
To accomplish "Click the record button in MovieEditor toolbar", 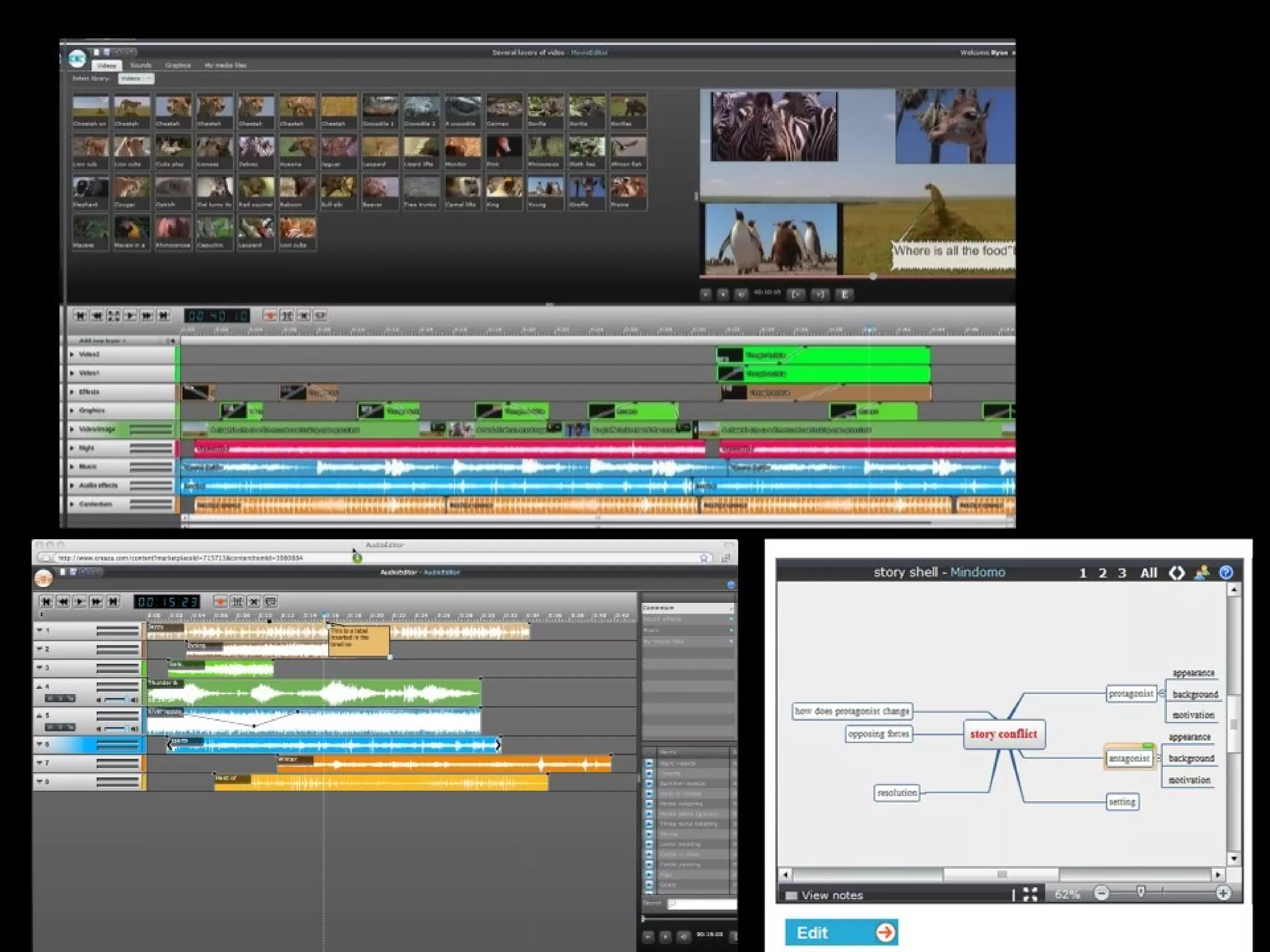I will [x=270, y=315].
